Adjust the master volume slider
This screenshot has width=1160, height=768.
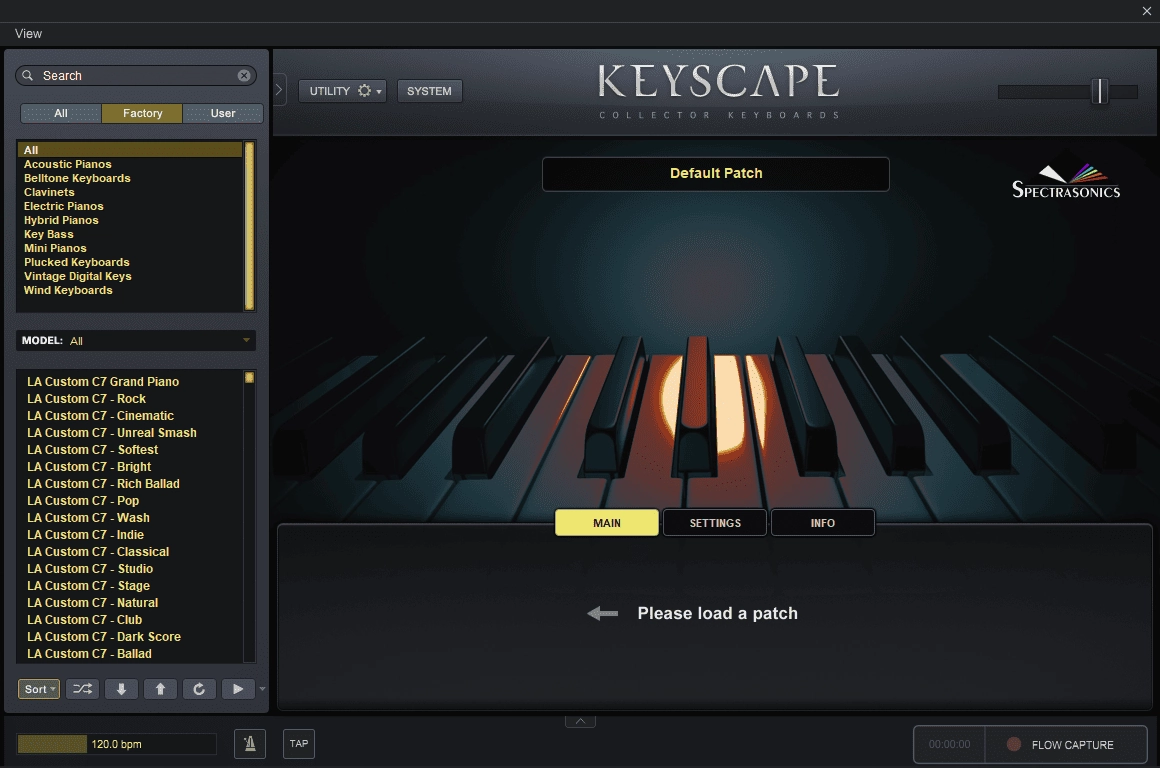coord(1100,91)
